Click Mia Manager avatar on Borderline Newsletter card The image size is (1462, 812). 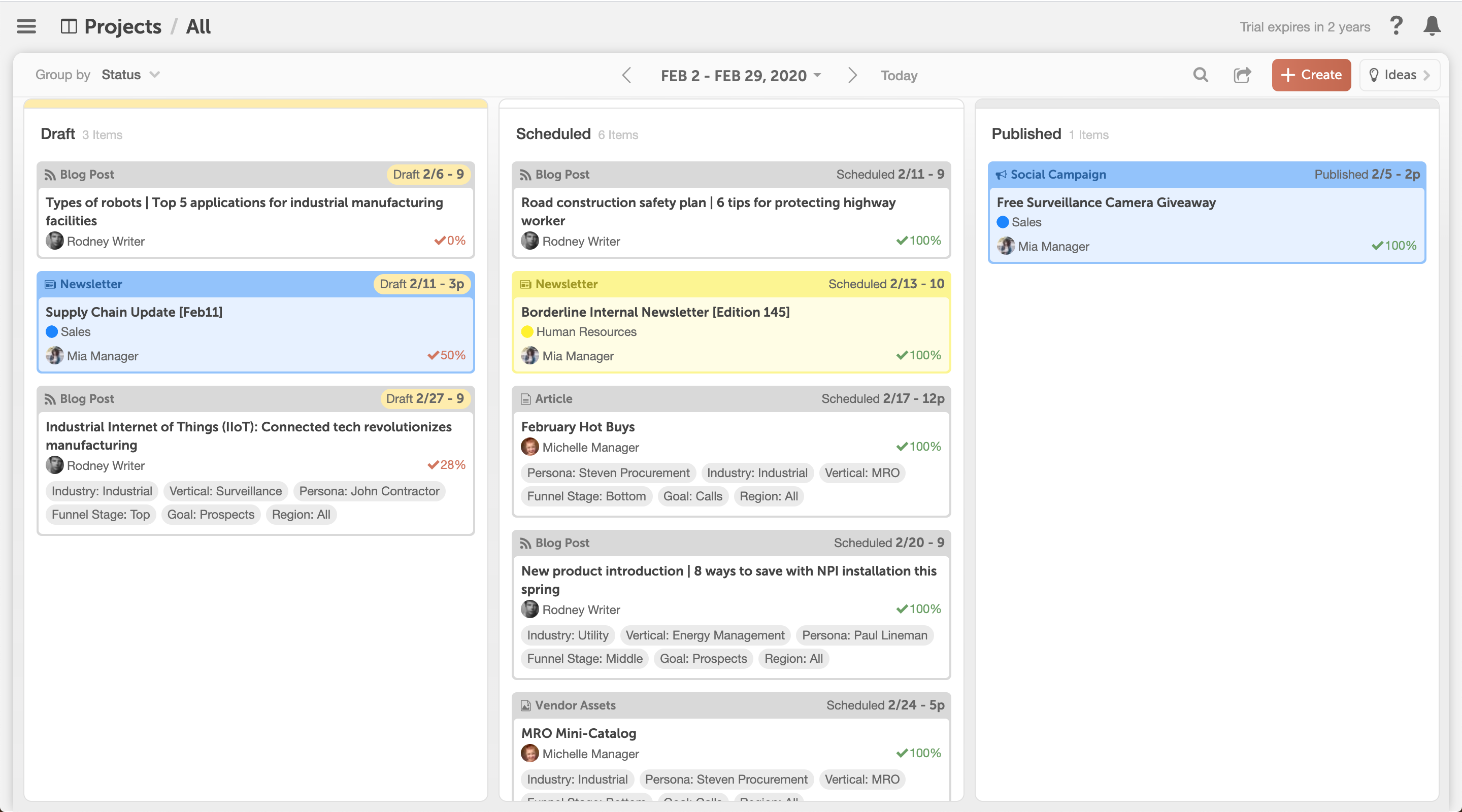(x=530, y=356)
